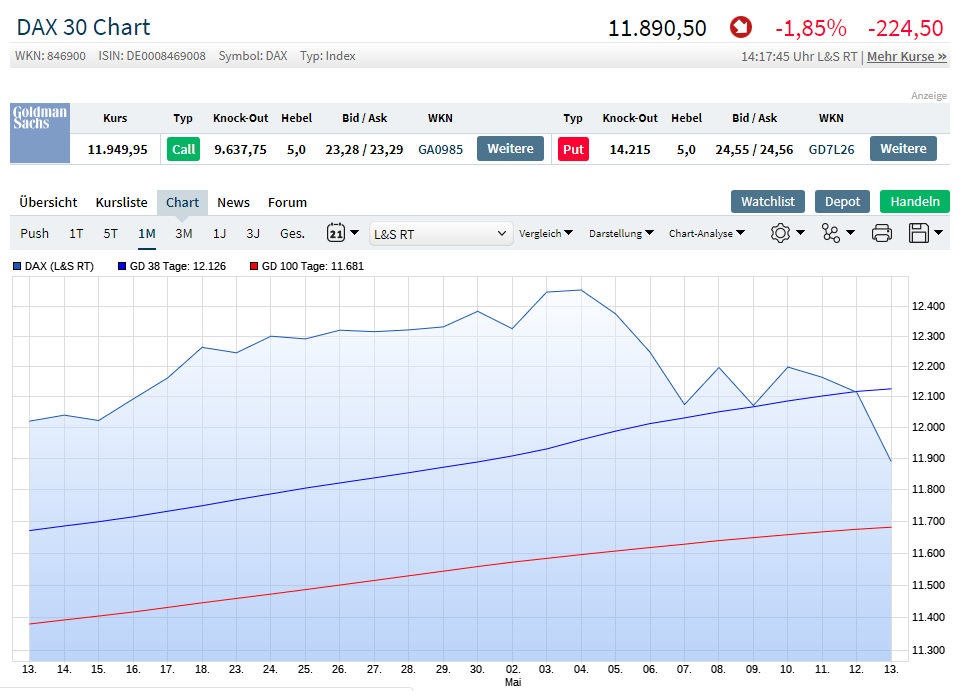This screenshot has width=963, height=691.
Task: Click the Knock-Out value 9.637,75
Action: pos(240,149)
